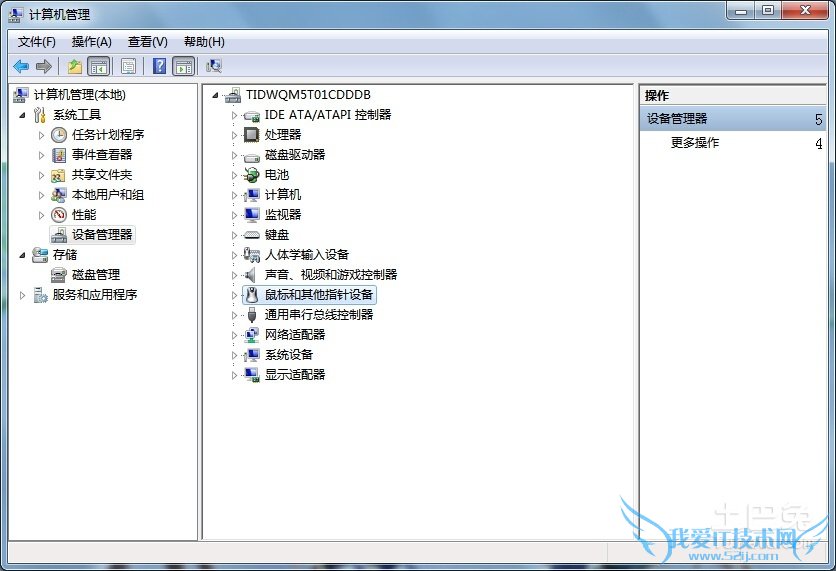Select the 系统设备 label
The height and width of the screenshot is (571, 836).
coord(289,355)
